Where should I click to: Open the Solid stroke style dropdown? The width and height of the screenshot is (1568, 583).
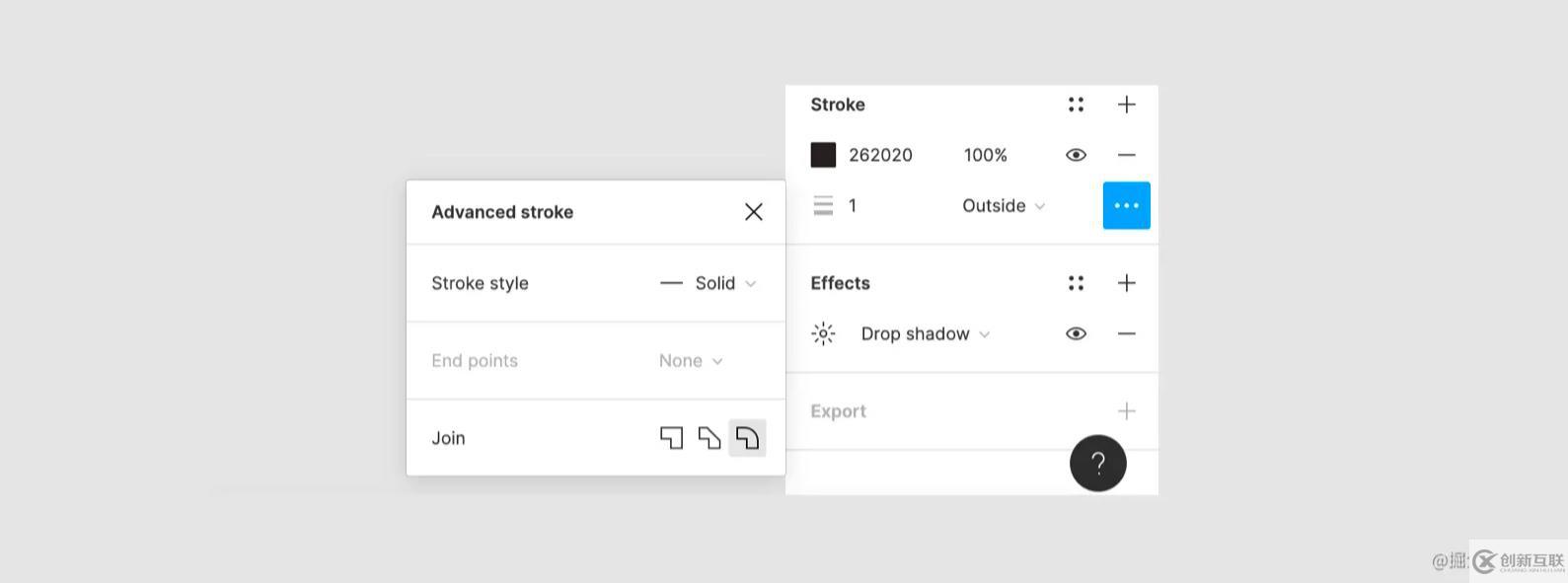point(709,283)
